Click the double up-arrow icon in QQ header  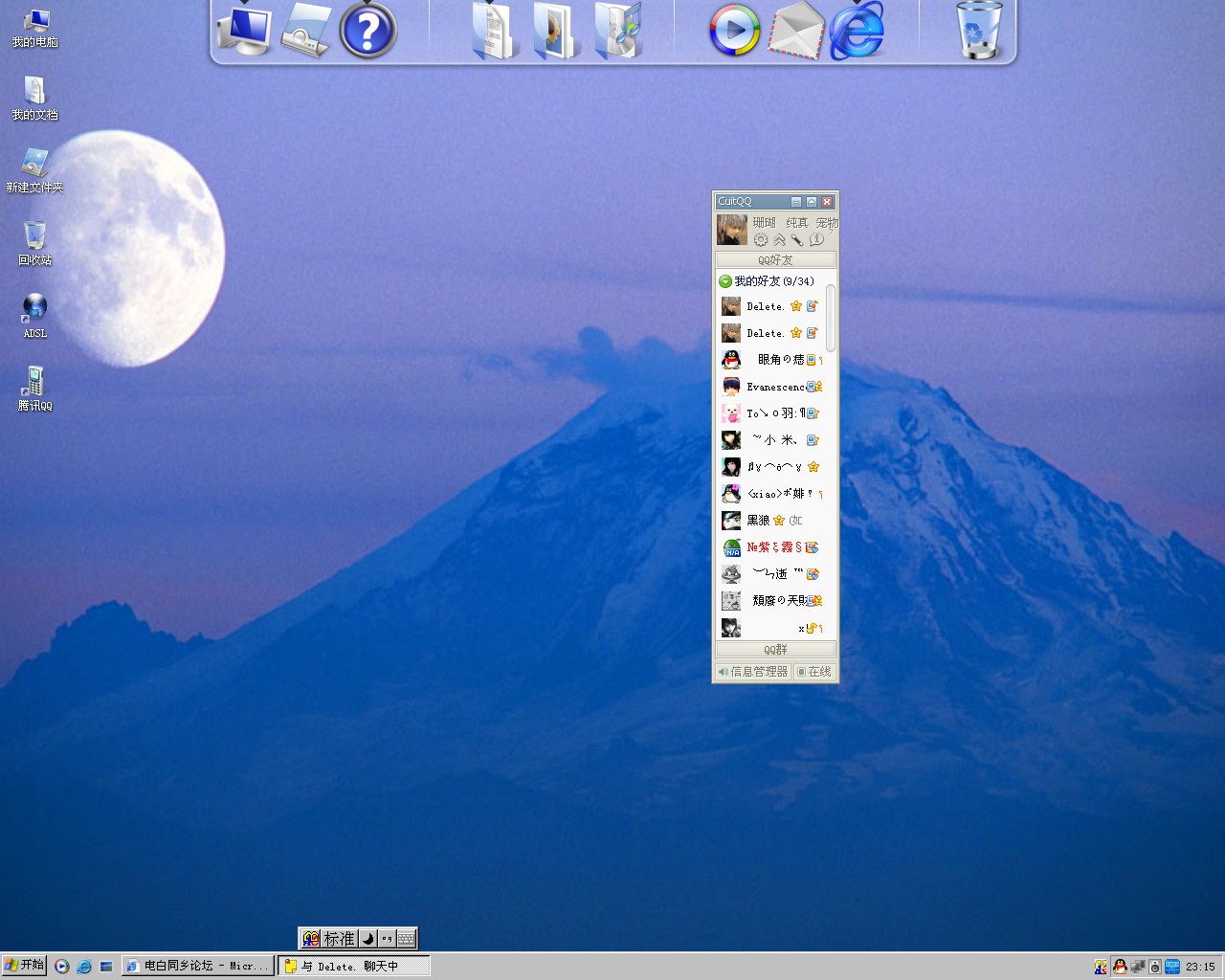pos(779,240)
